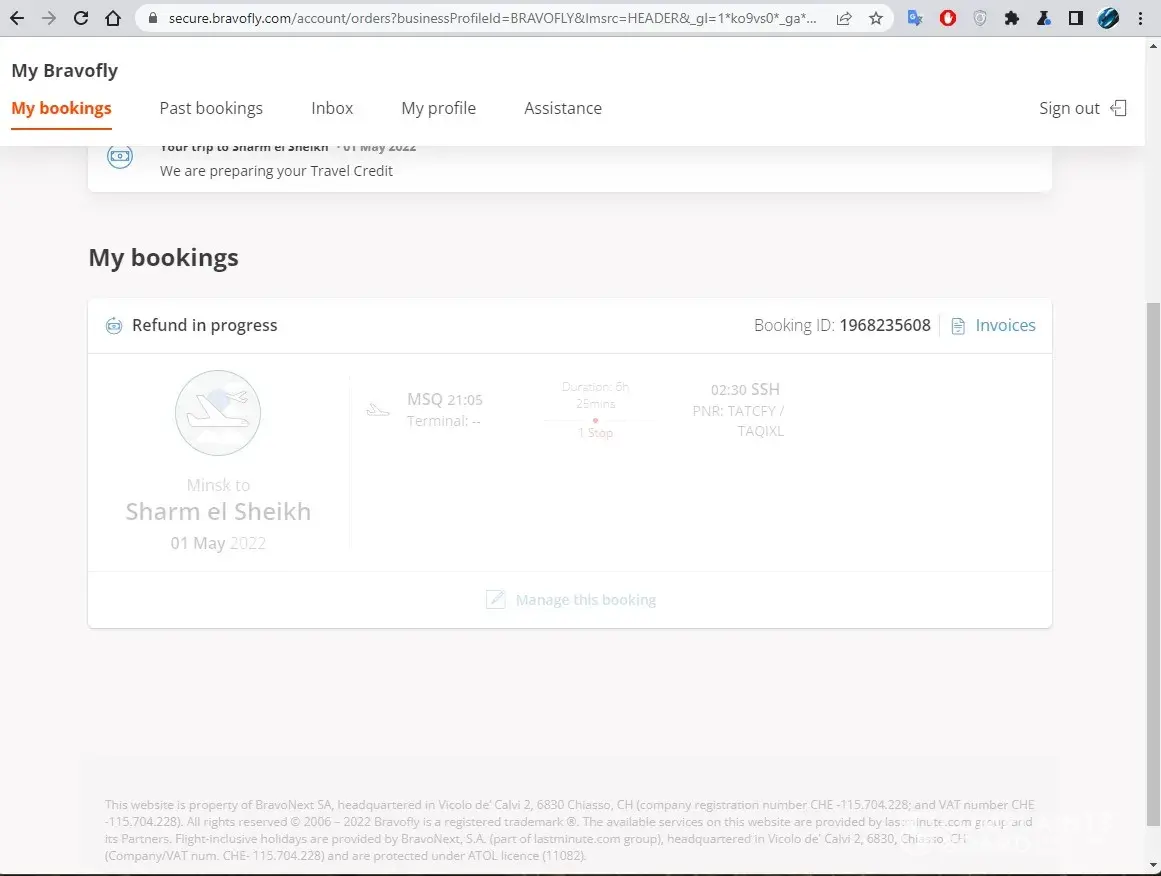Click the scrollbar down arrow
The height and width of the screenshot is (876, 1161).
tap(1153, 865)
